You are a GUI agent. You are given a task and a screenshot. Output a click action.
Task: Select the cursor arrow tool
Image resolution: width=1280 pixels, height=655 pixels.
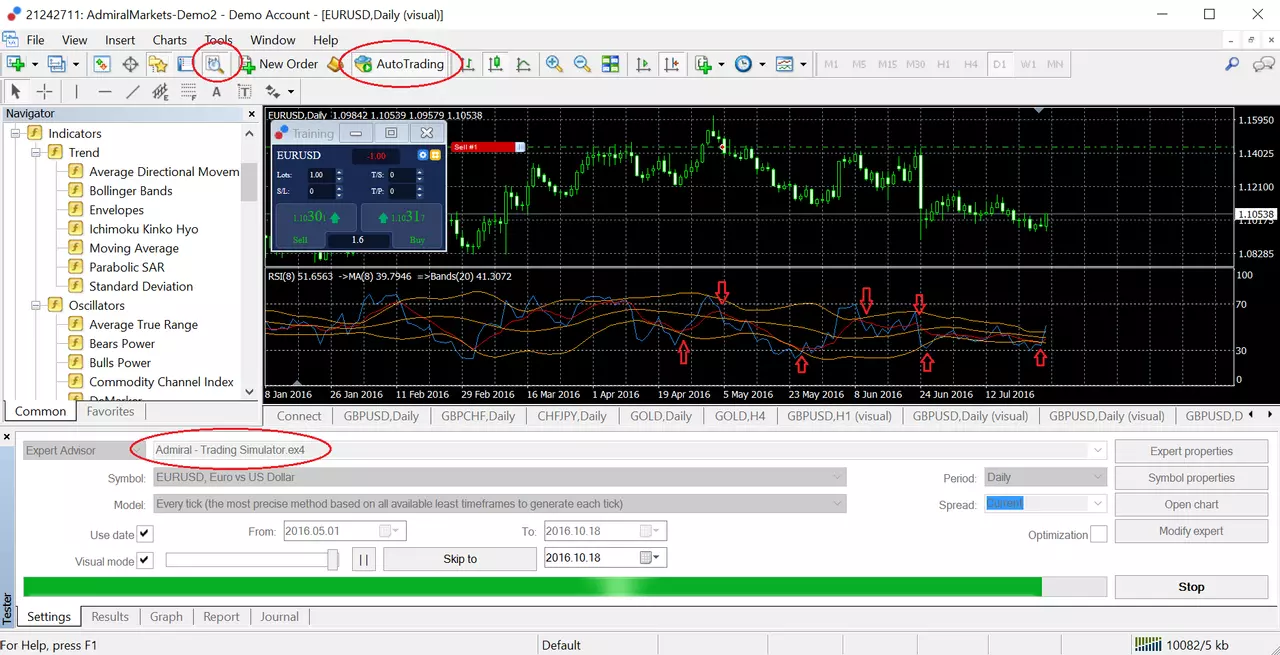pyautogui.click(x=16, y=91)
